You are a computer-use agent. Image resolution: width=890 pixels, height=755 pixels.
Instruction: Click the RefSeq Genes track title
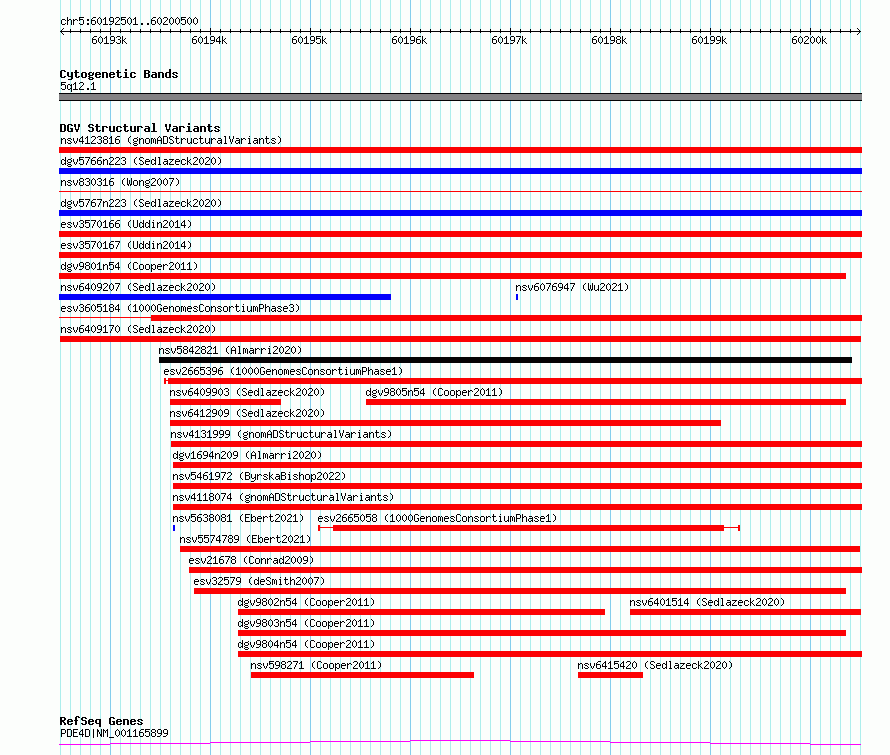click(x=101, y=722)
